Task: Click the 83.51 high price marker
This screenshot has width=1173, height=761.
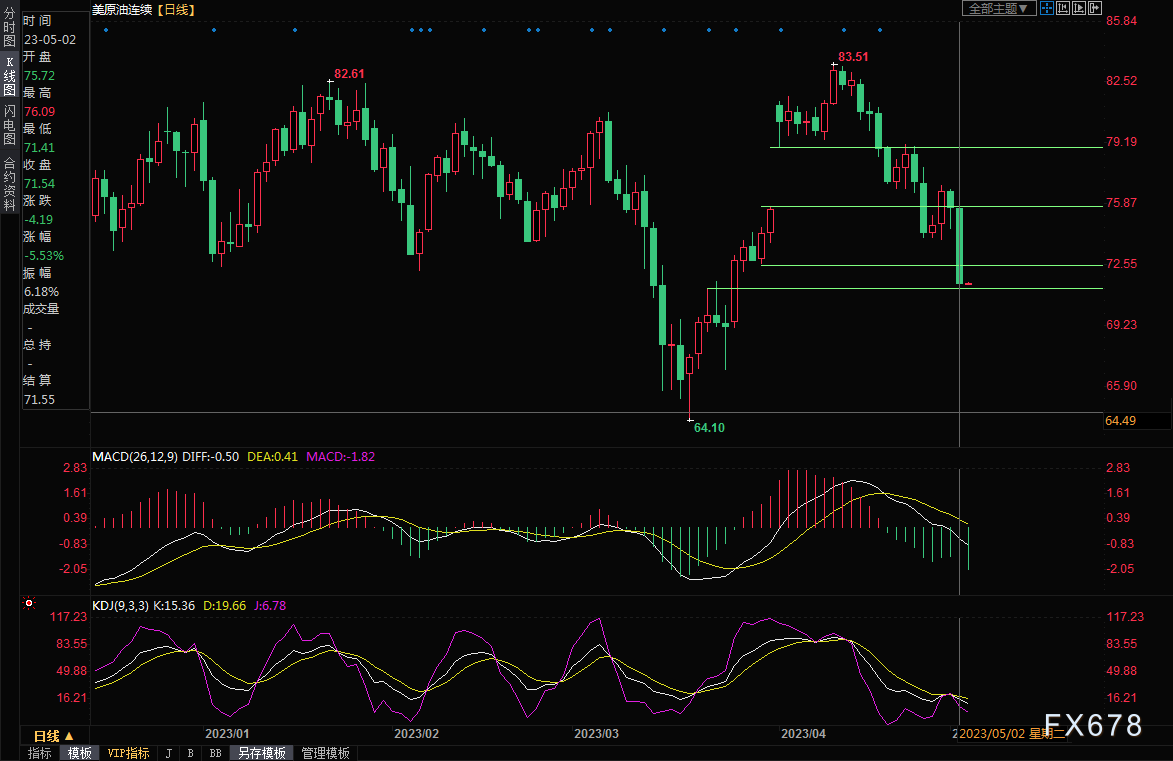Action: 853,57
